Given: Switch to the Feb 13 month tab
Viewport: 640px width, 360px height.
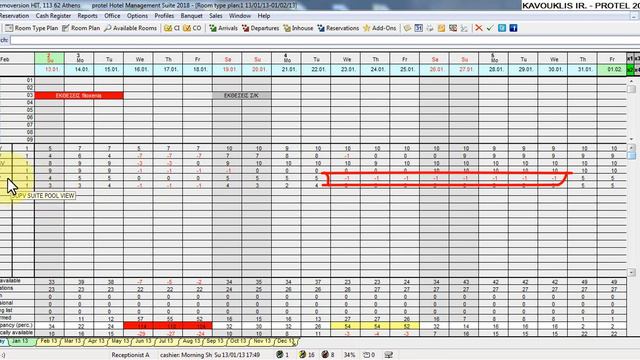Looking at the screenshot, I should (48, 341).
